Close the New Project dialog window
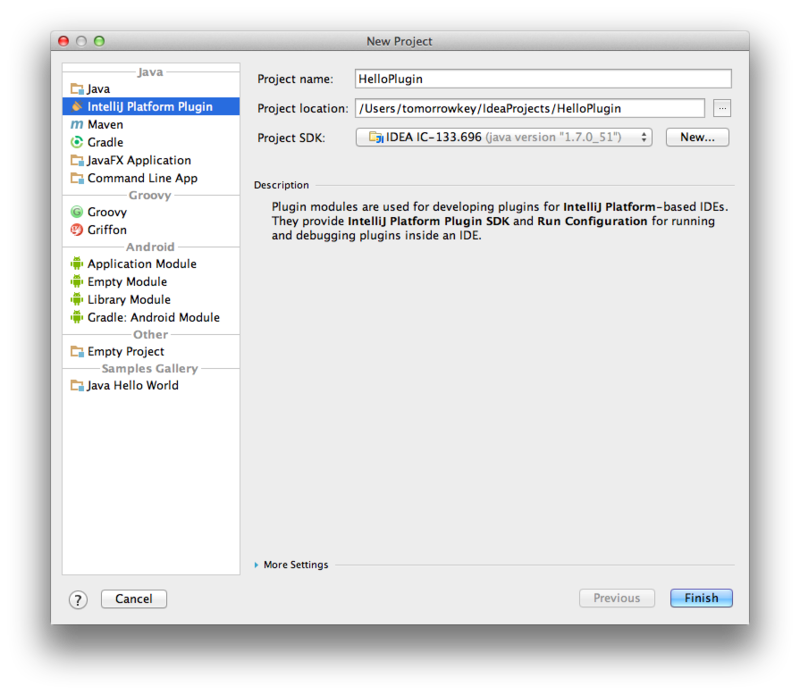The height and width of the screenshot is (695, 800). pos(64,41)
